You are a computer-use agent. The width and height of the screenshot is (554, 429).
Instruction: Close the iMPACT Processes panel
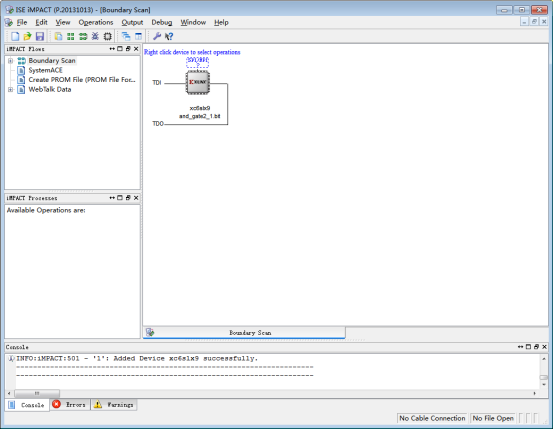point(136,198)
